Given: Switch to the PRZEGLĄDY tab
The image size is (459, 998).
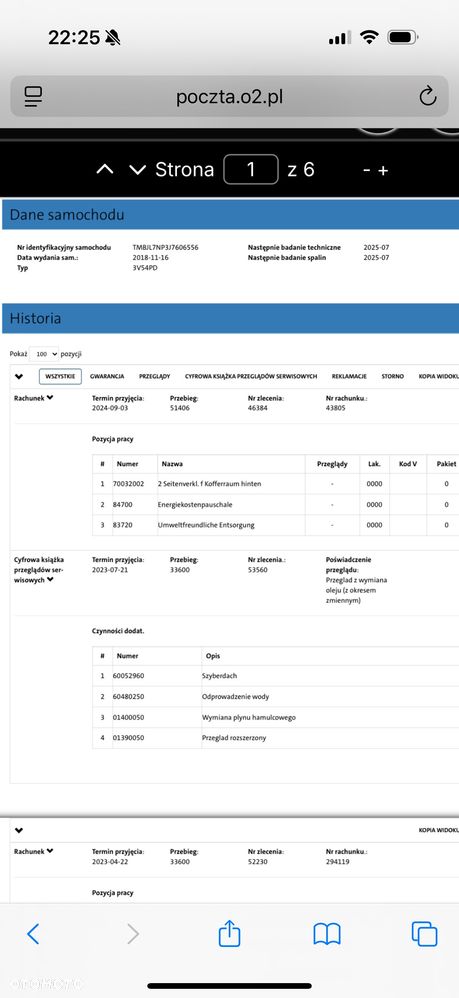Looking at the screenshot, I should [x=155, y=377].
